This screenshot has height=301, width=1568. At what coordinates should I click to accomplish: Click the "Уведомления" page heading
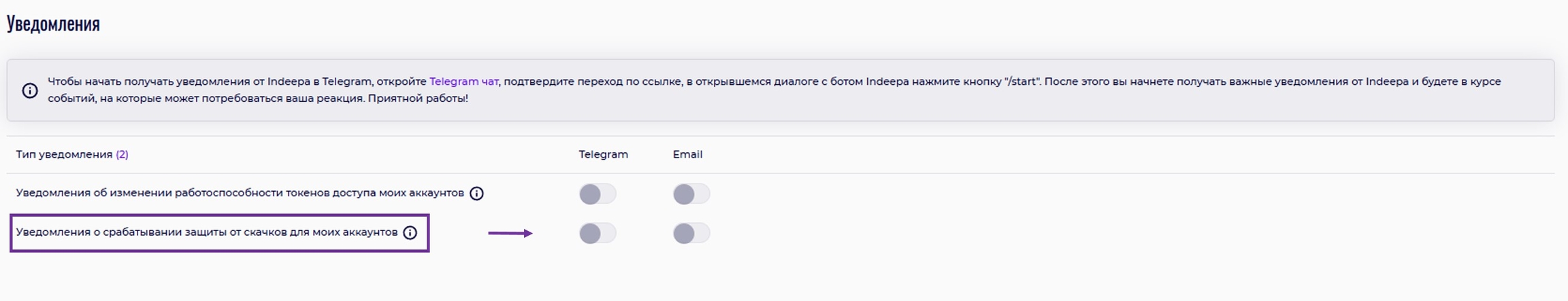[53, 24]
